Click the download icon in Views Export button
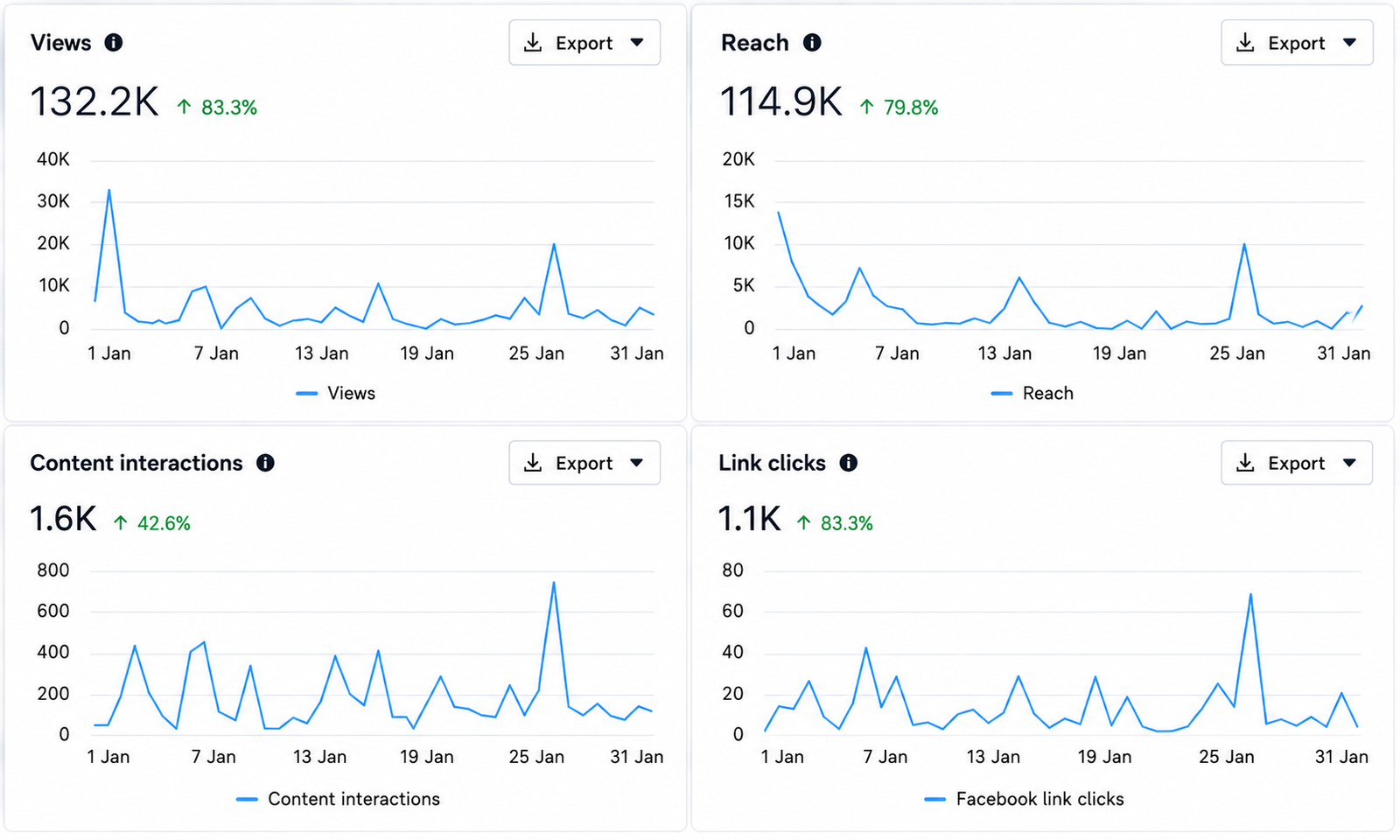This screenshot has width=1400, height=840. 533,43
